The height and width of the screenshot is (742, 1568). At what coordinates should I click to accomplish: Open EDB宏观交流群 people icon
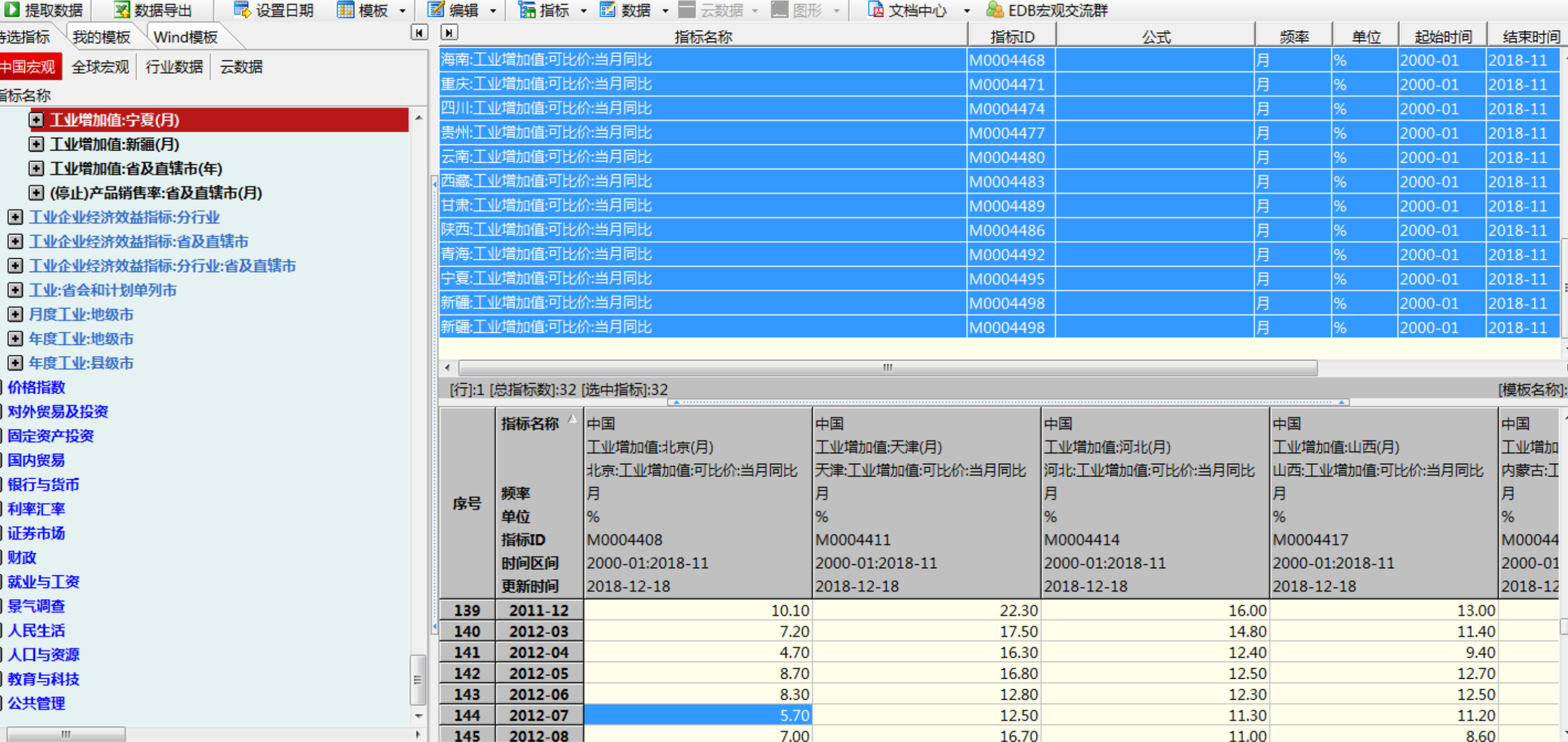pyautogui.click(x=994, y=9)
